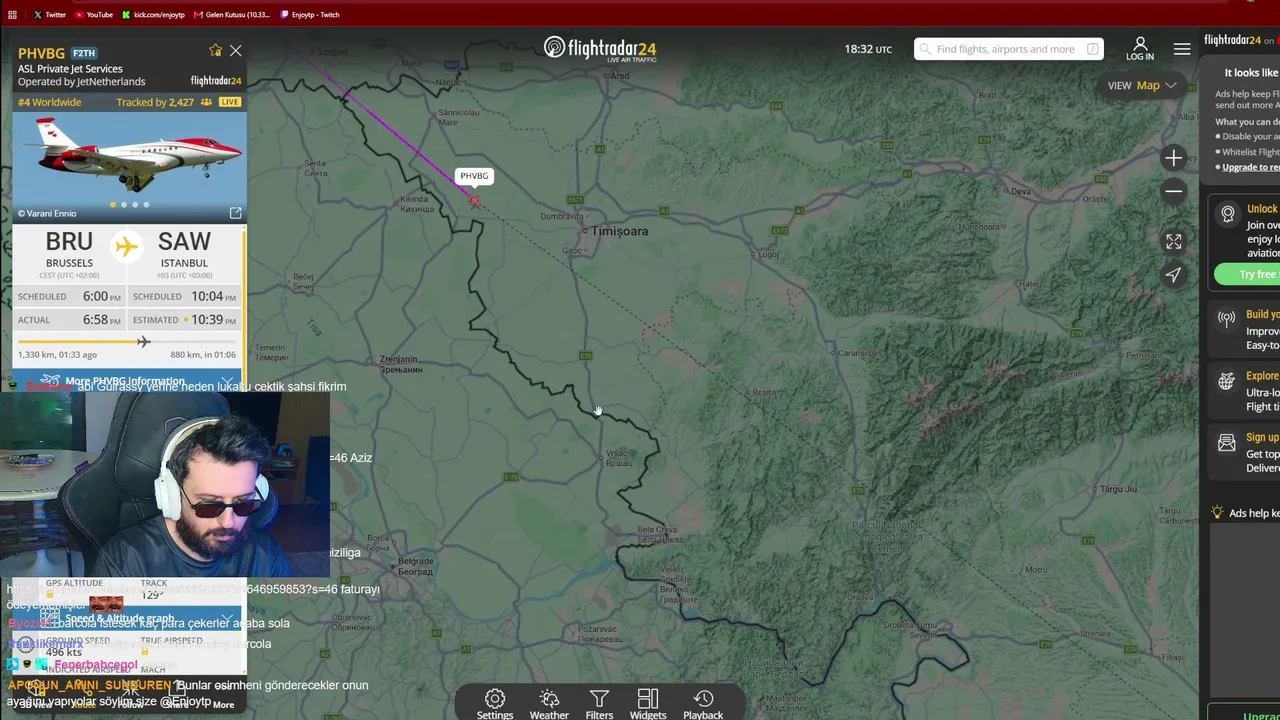Open the Filters panel

pyautogui.click(x=599, y=704)
